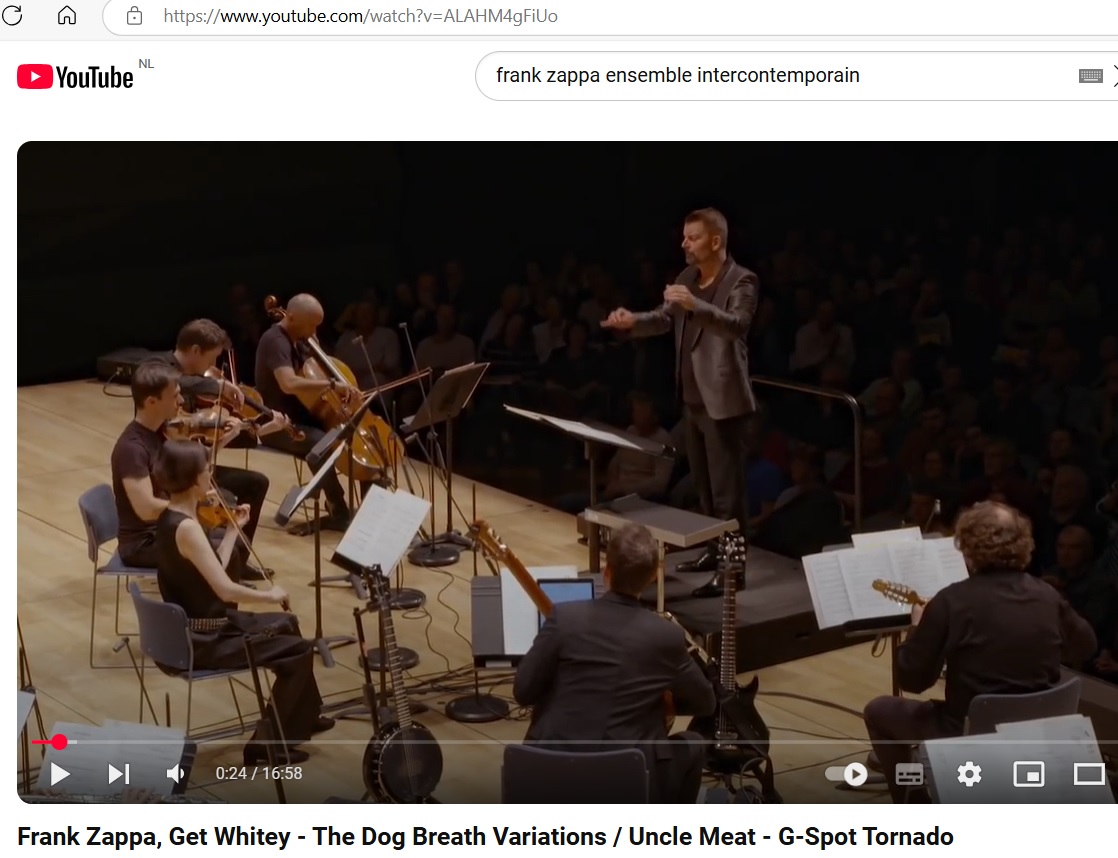Switch to miniplayer mode

1029,774
